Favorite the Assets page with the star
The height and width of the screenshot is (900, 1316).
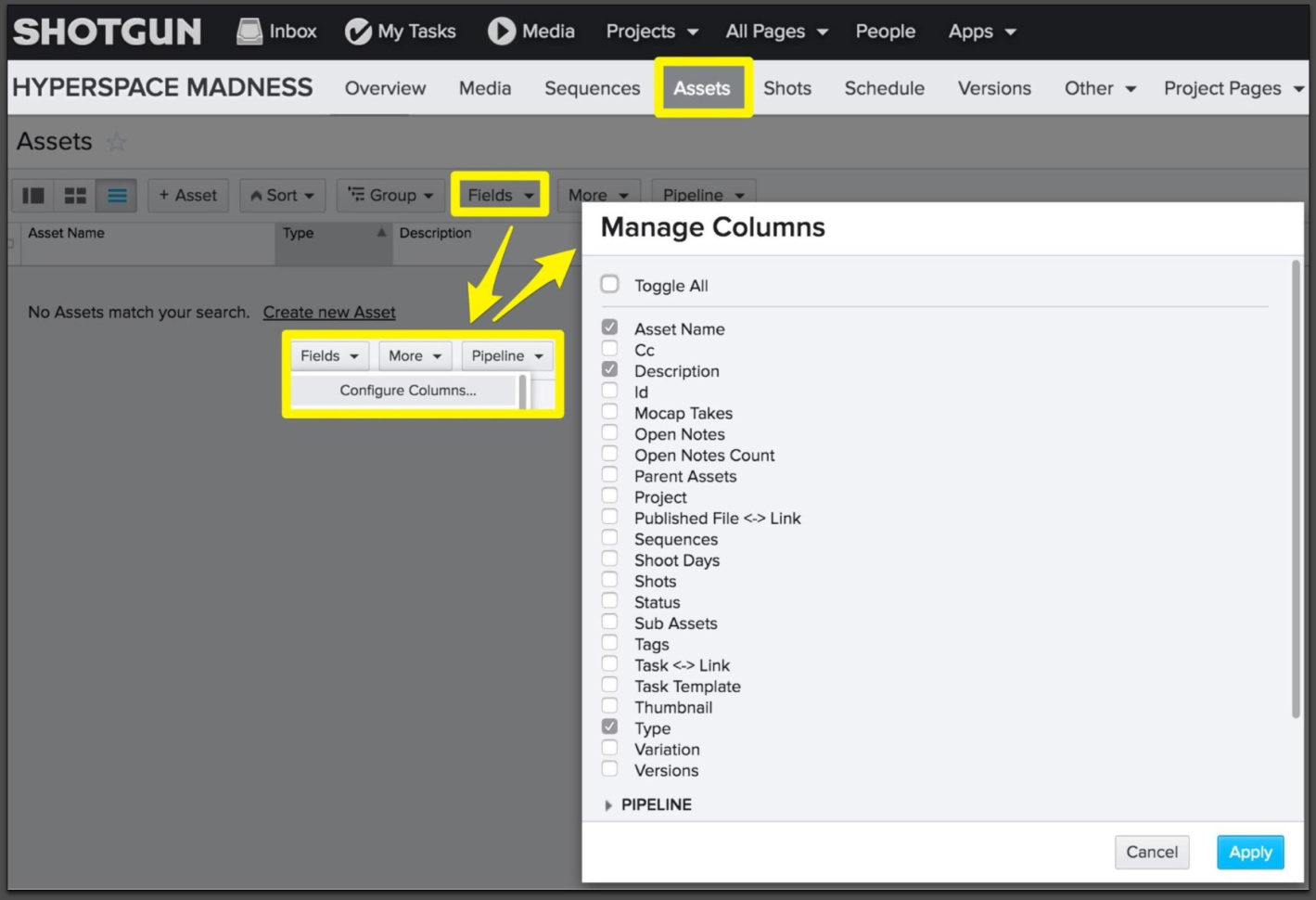pos(117,141)
